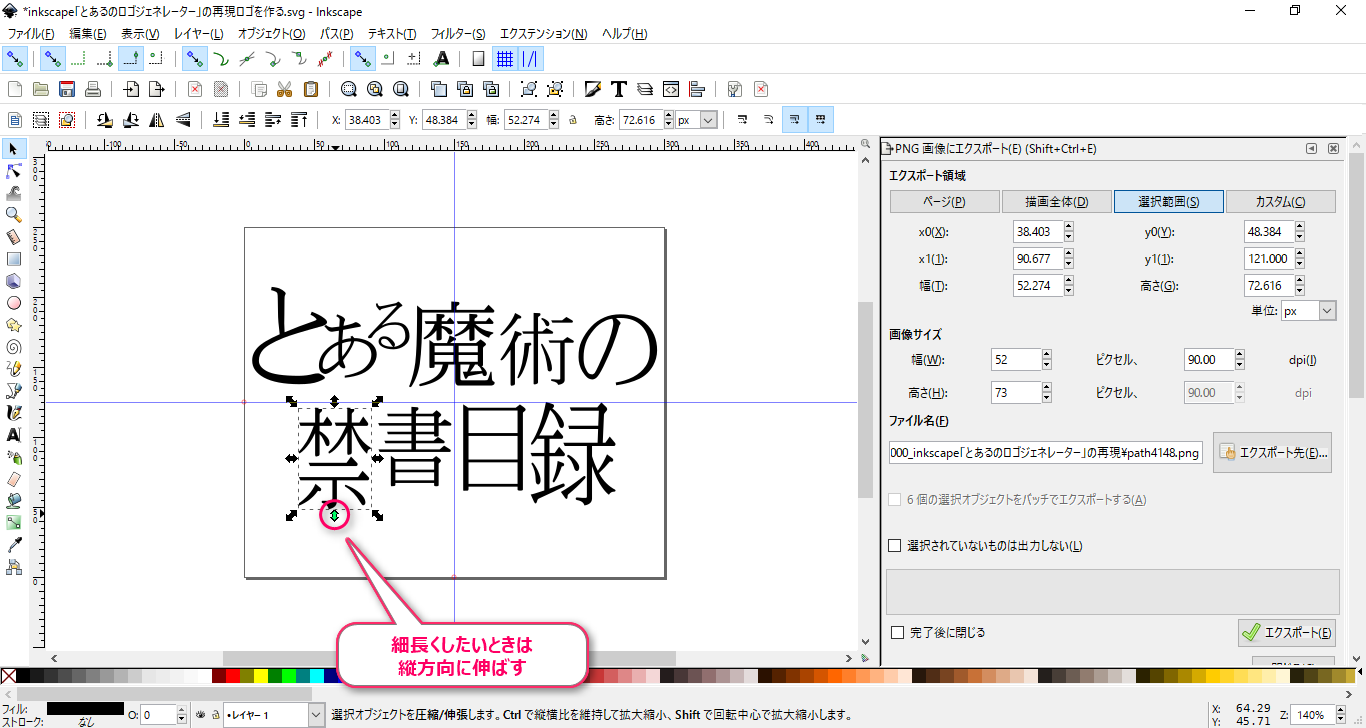This screenshot has height=728, width=1366.
Task: Select the Spray tool
Action: tap(14, 457)
